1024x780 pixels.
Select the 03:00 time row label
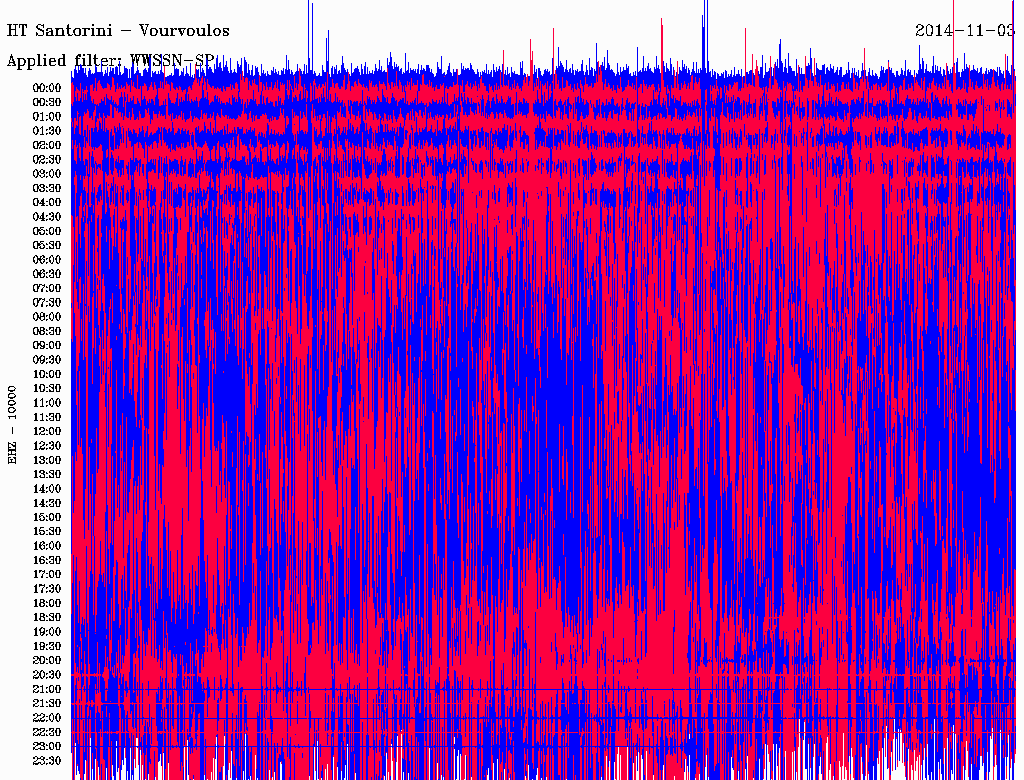[x=47, y=174]
